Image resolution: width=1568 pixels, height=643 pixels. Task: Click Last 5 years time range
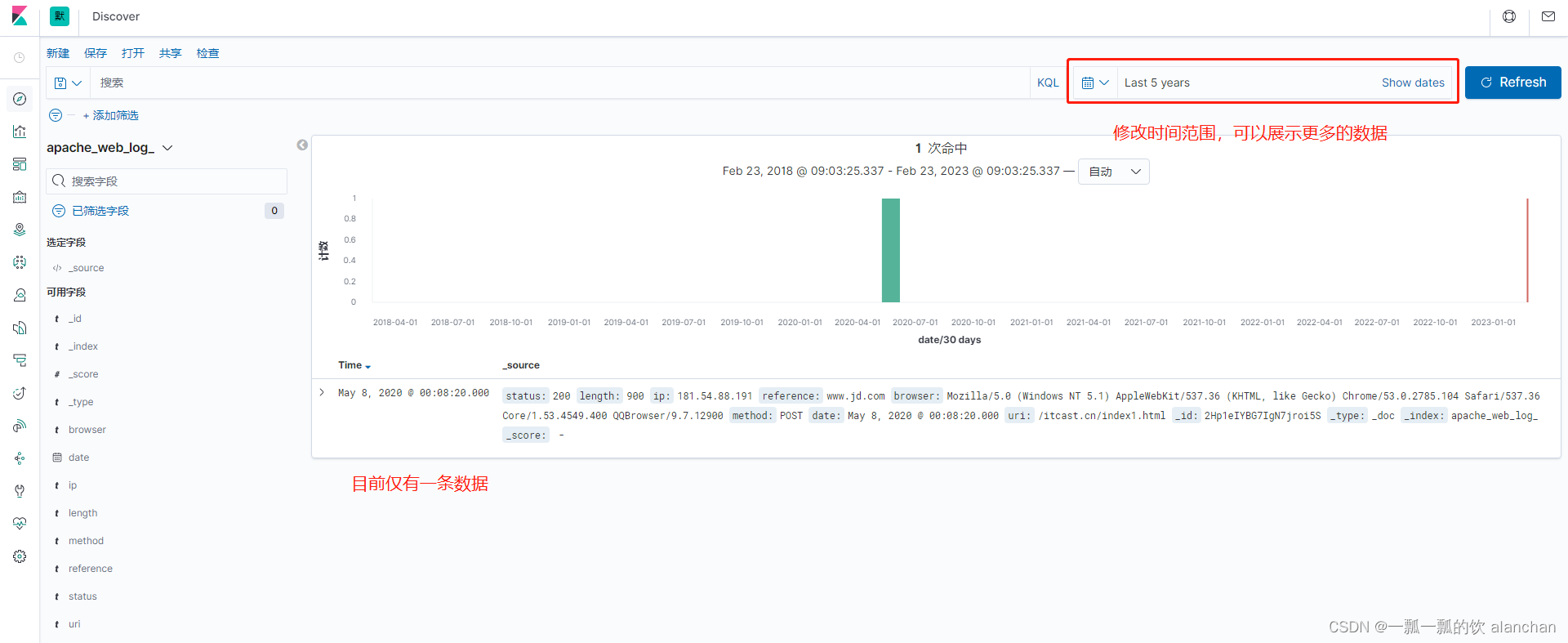[1156, 83]
